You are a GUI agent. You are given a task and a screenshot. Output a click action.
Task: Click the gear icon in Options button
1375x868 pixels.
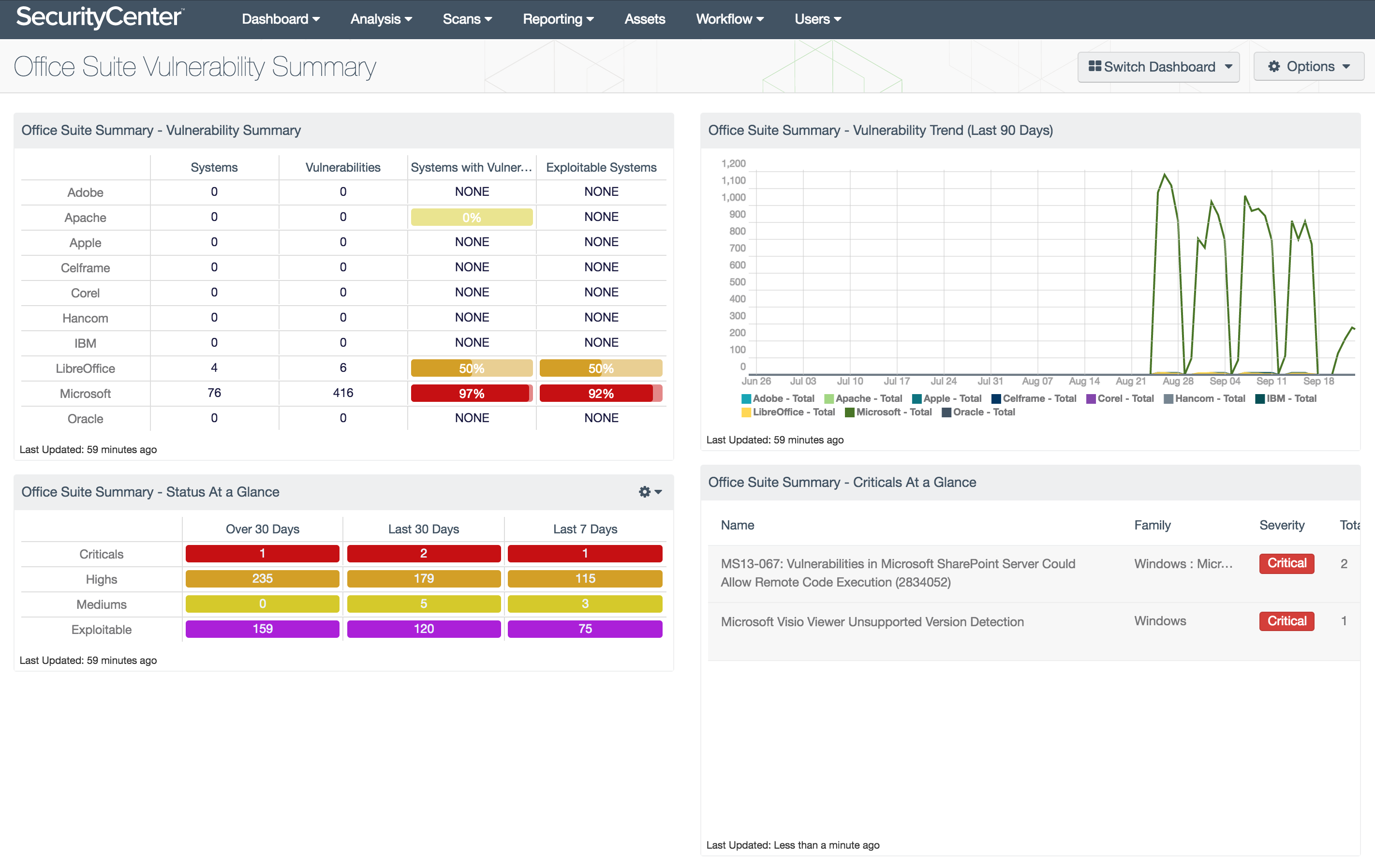coord(1274,66)
